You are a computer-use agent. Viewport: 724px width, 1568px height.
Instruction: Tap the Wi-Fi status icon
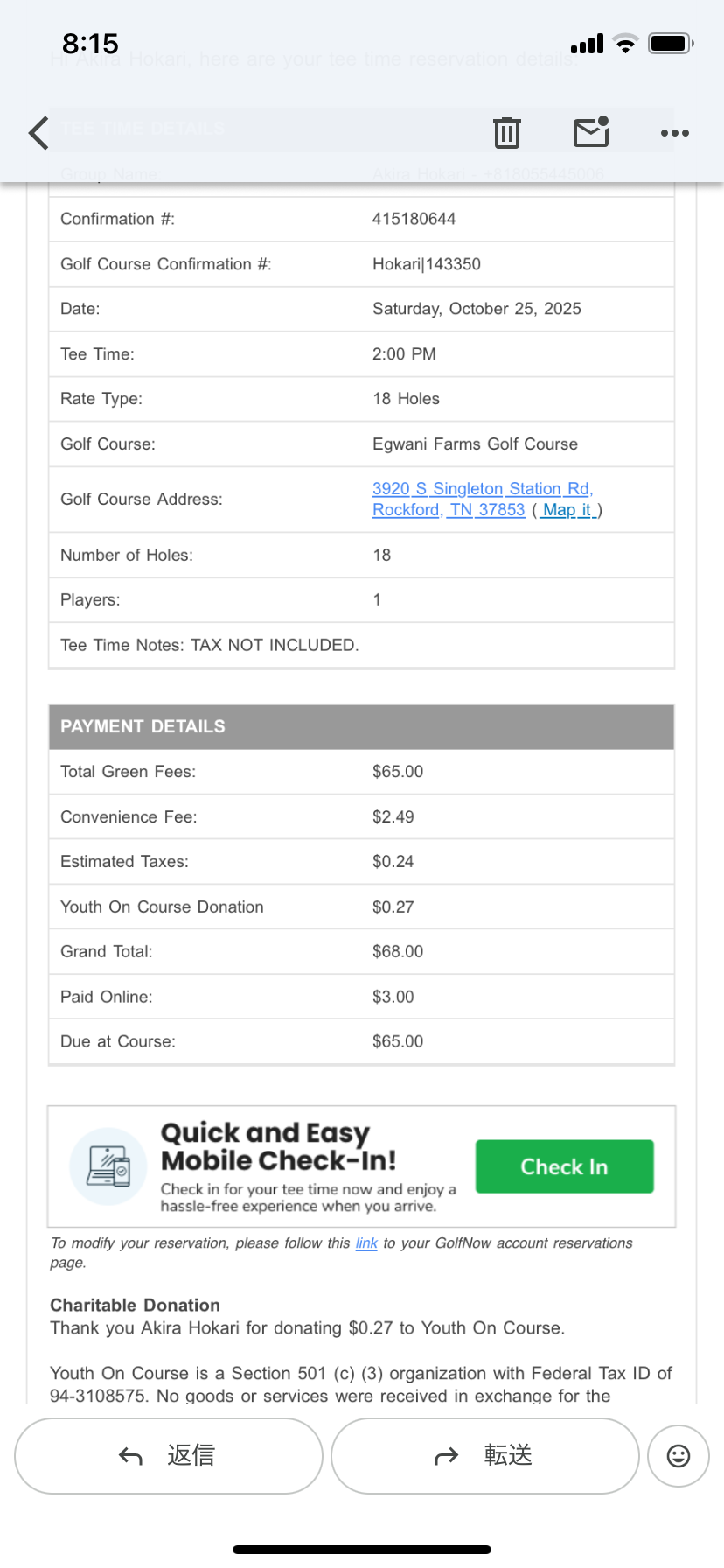625,44
